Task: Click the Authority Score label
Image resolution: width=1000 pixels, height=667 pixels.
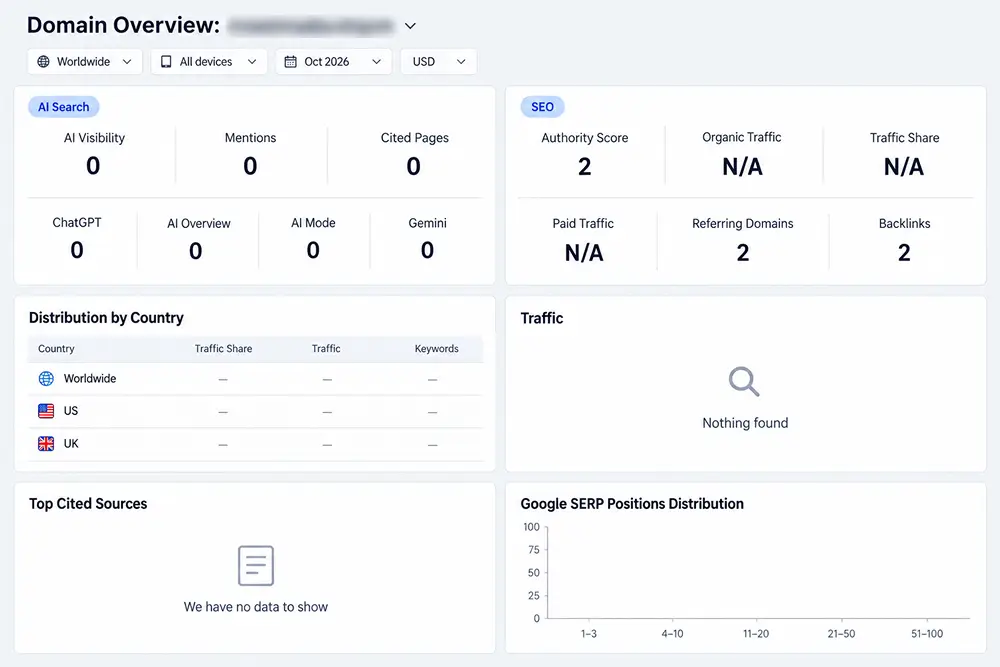Action: [x=585, y=138]
